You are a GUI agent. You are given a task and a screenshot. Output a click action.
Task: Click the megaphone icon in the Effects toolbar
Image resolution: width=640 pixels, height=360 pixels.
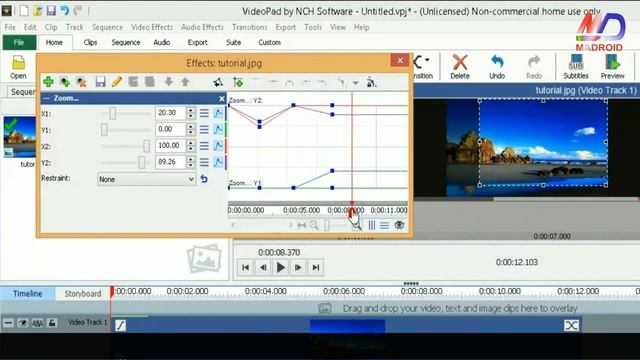218,82
